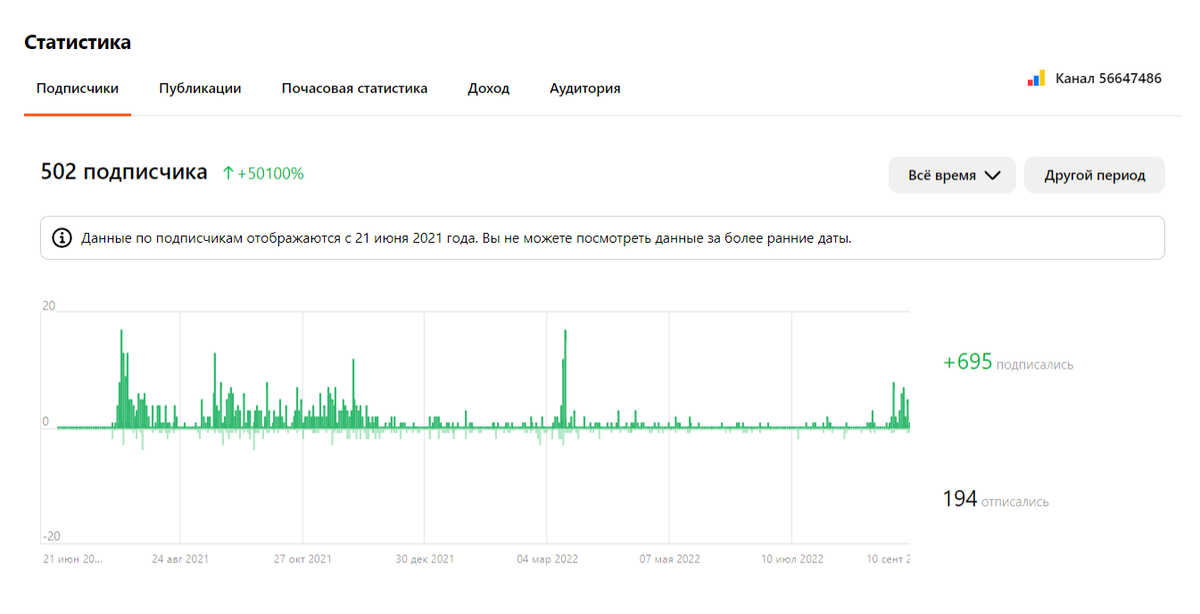The image size is (1200, 614).
Task: Expand the Всё время period dropdown
Action: coord(953,175)
